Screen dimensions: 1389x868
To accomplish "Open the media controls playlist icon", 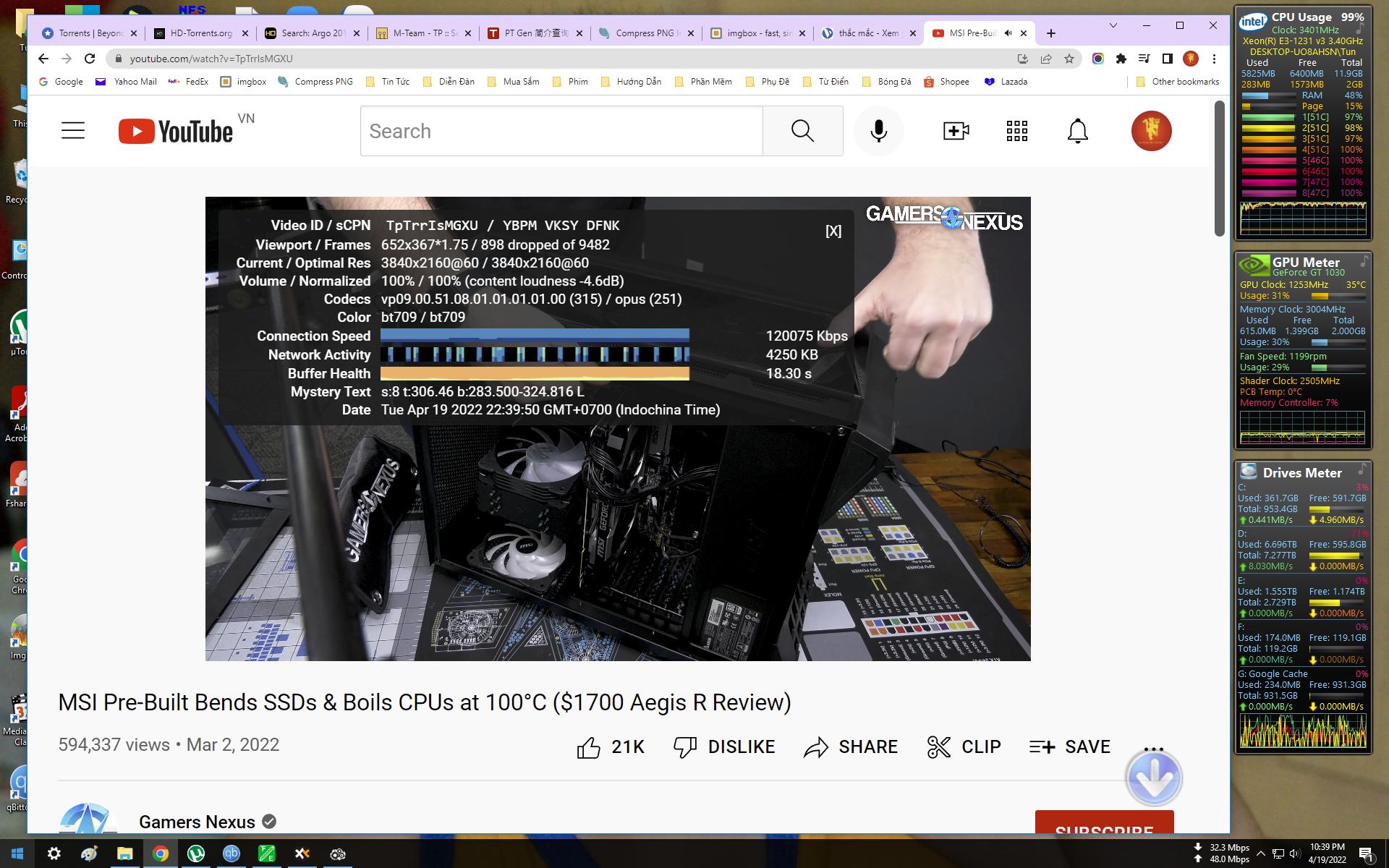I will point(1144,59).
